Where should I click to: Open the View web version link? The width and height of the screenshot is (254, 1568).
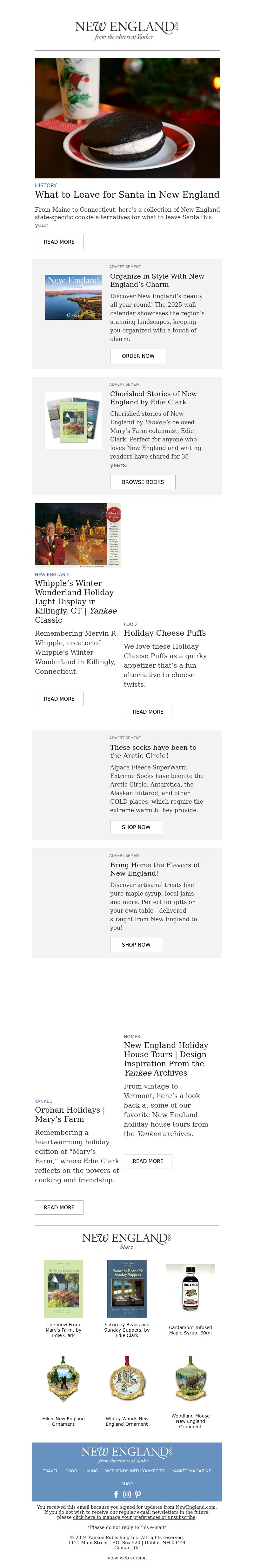coord(127,1558)
